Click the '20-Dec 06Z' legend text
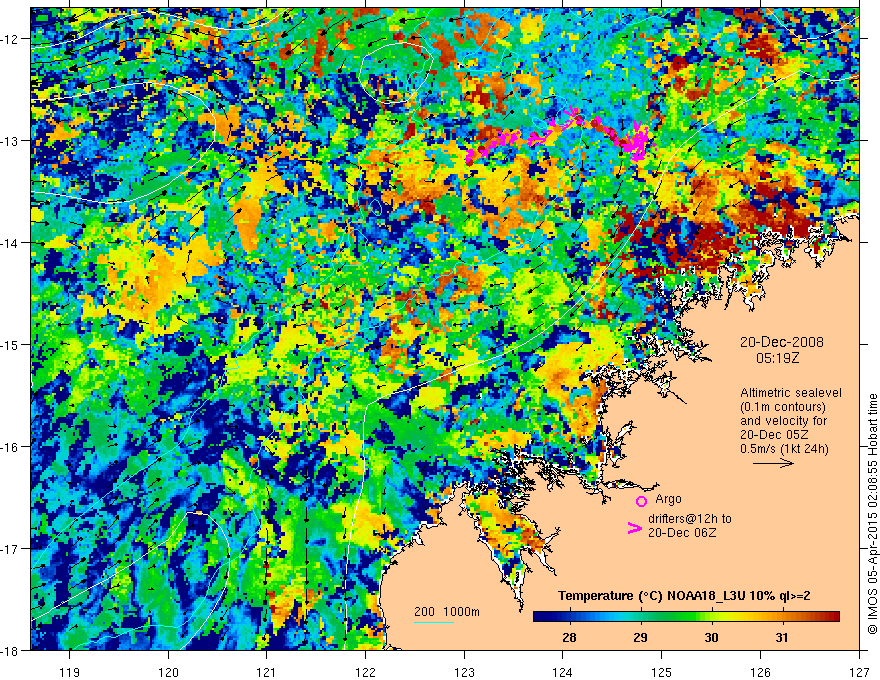Image resolution: width=880 pixels, height=680 pixels. click(x=682, y=533)
